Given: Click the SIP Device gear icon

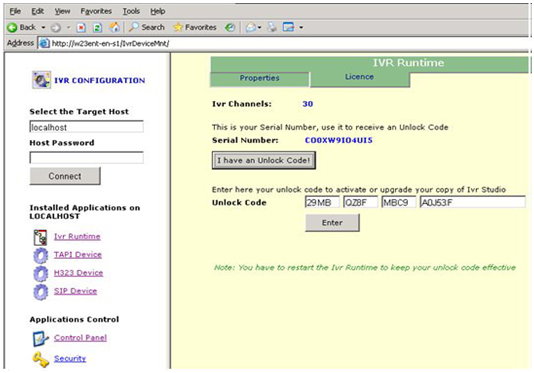Looking at the screenshot, I should point(41,292).
